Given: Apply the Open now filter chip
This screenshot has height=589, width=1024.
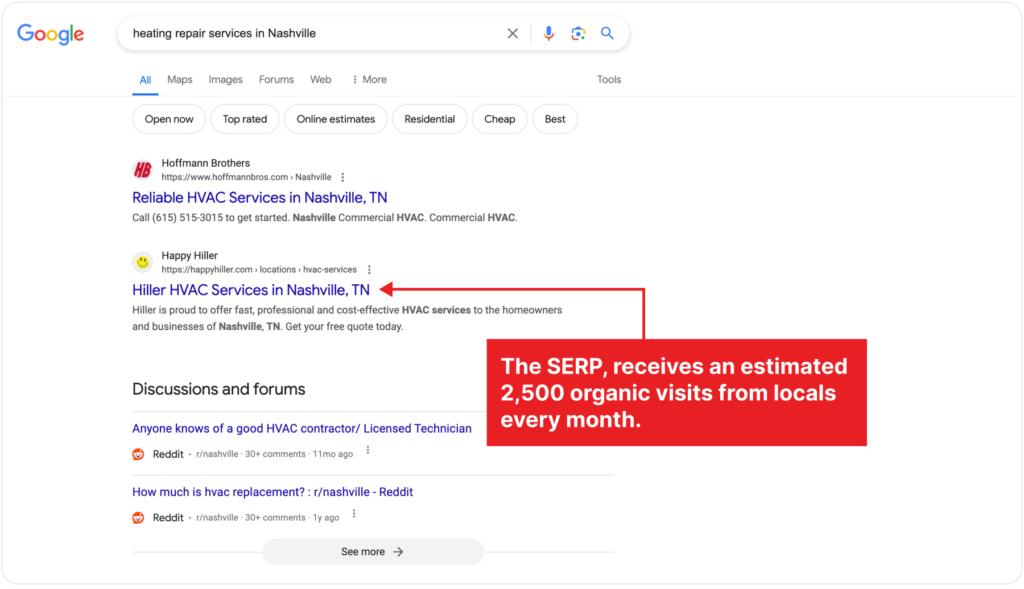Looking at the screenshot, I should click(x=169, y=119).
